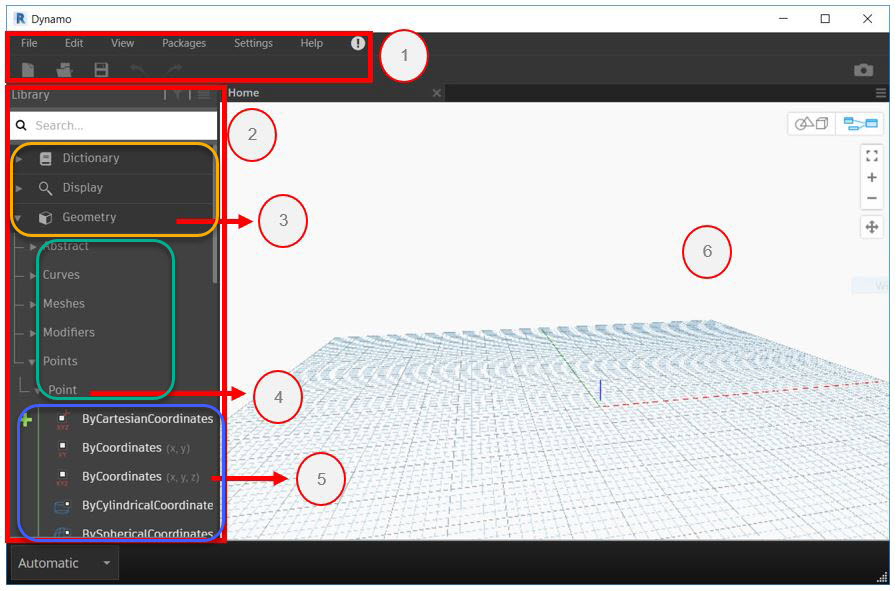Open the workspace tabs hamburger menu

tap(881, 93)
